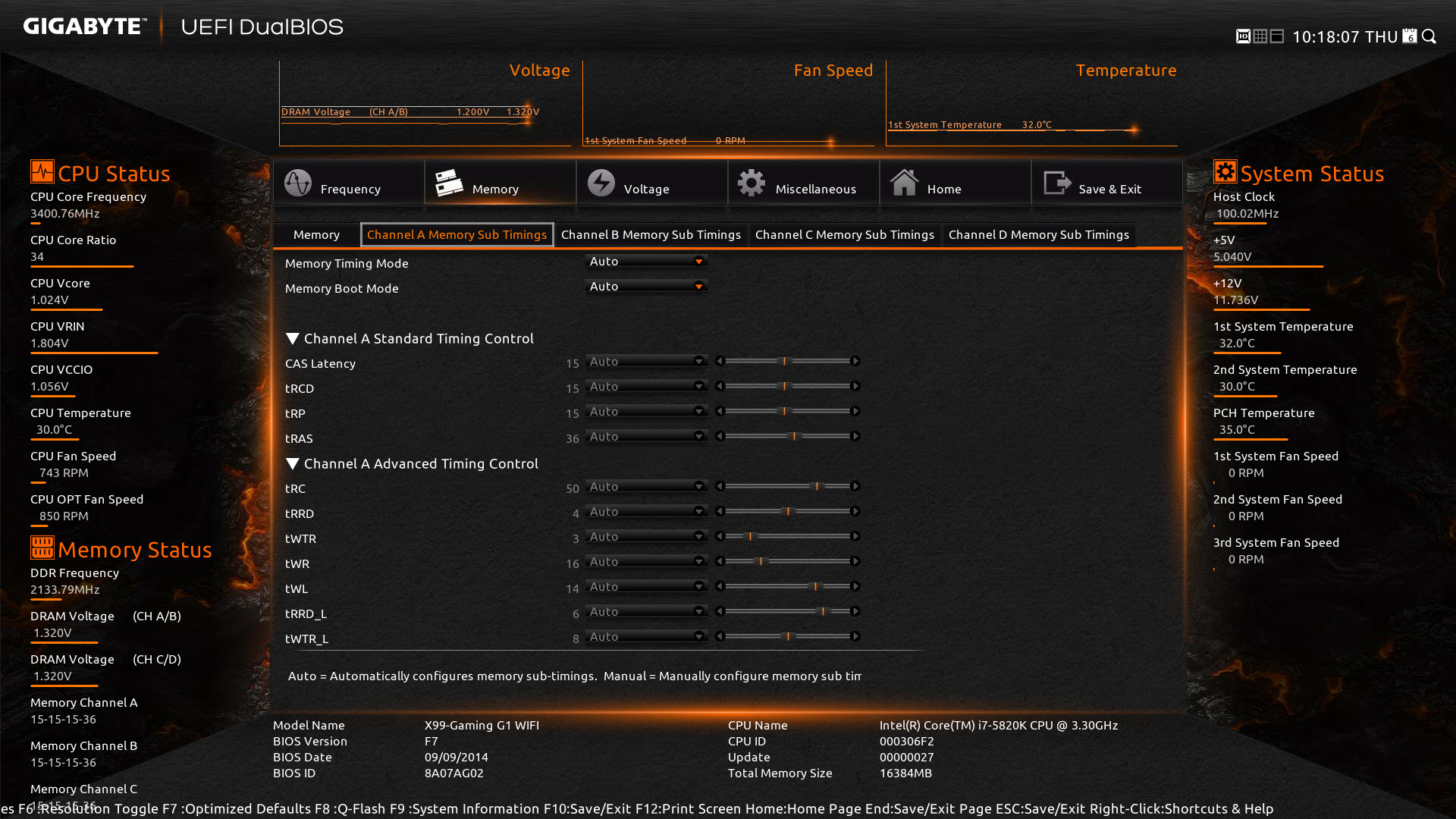Go to the Home page tab label

tap(944, 190)
